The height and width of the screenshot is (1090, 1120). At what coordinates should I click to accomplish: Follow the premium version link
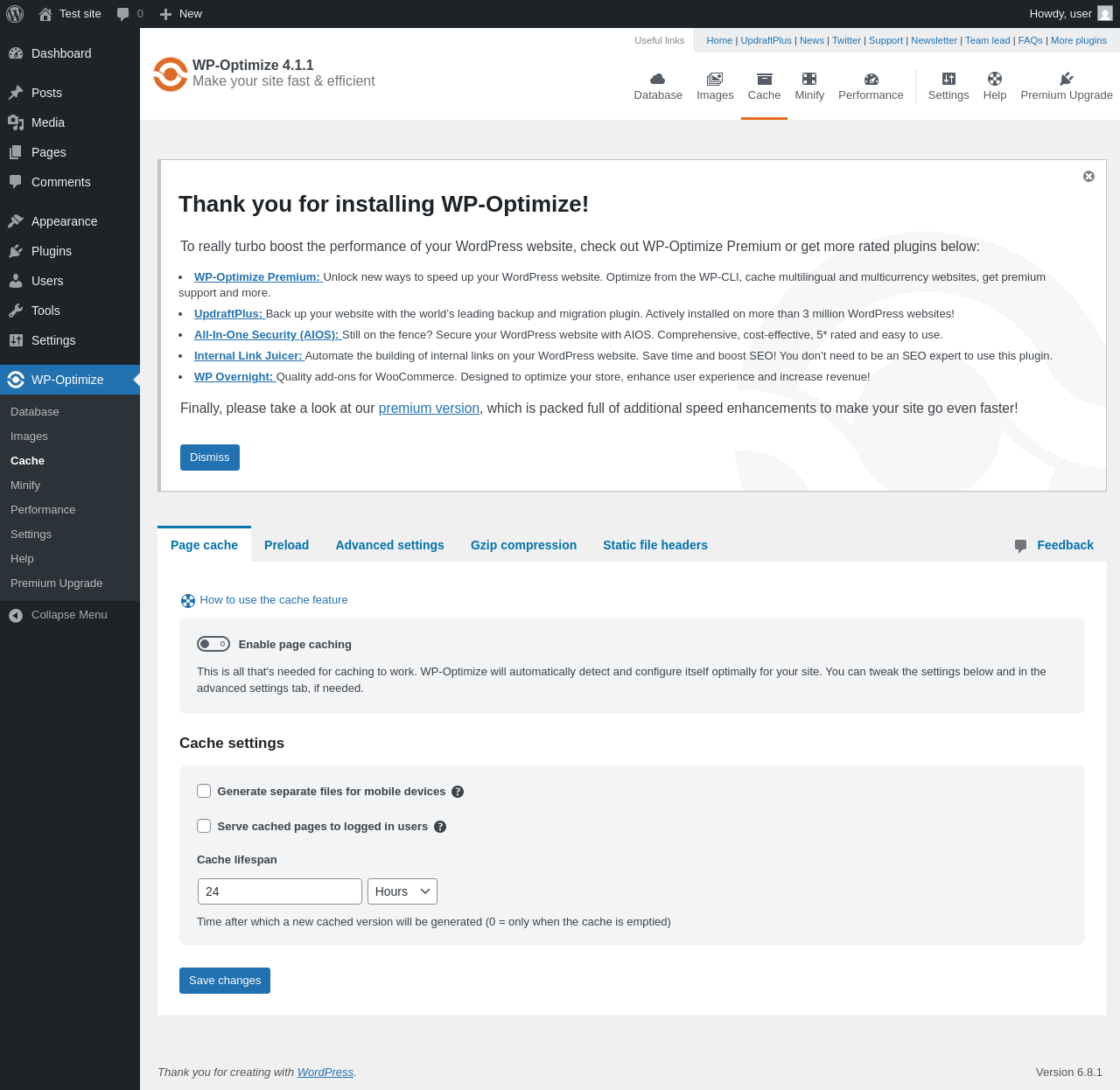pos(429,409)
